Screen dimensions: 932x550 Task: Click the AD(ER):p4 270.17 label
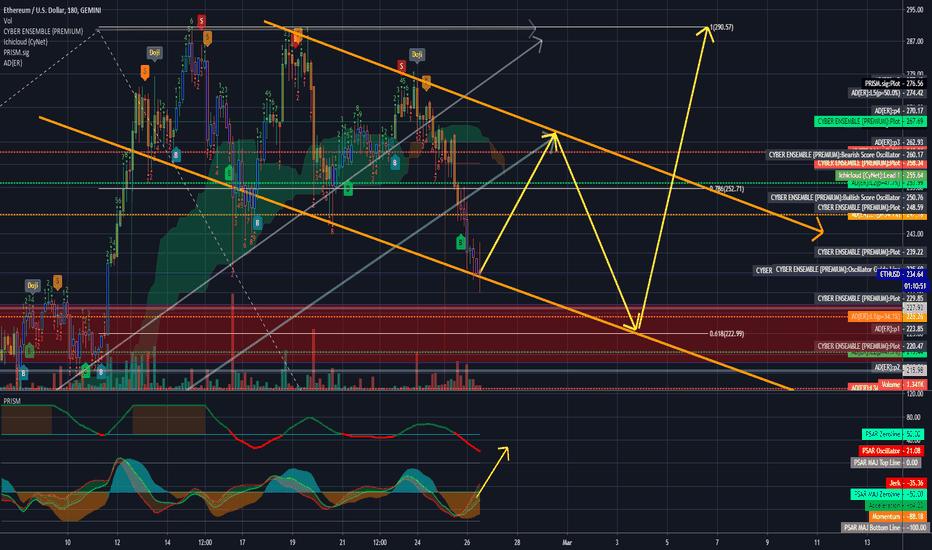(899, 111)
